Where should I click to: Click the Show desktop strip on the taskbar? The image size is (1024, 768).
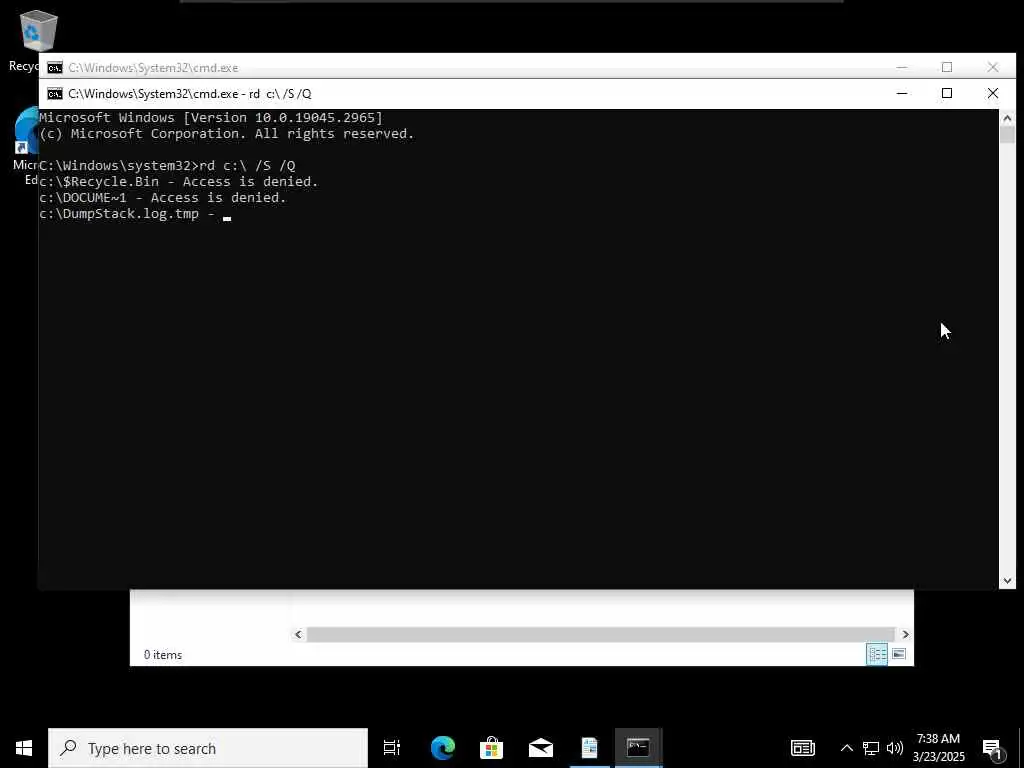coord(1021,748)
